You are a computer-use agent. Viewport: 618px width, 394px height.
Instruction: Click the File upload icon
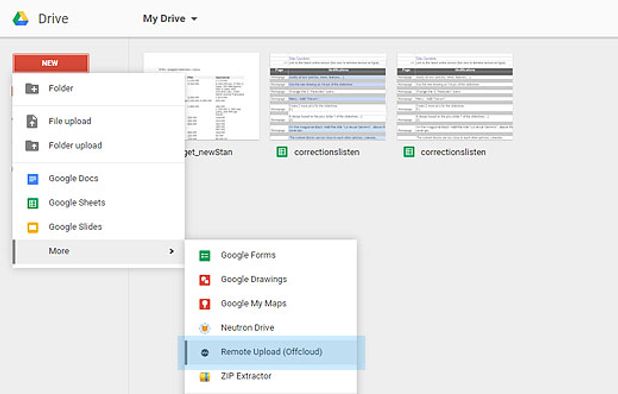pyautogui.click(x=32, y=121)
